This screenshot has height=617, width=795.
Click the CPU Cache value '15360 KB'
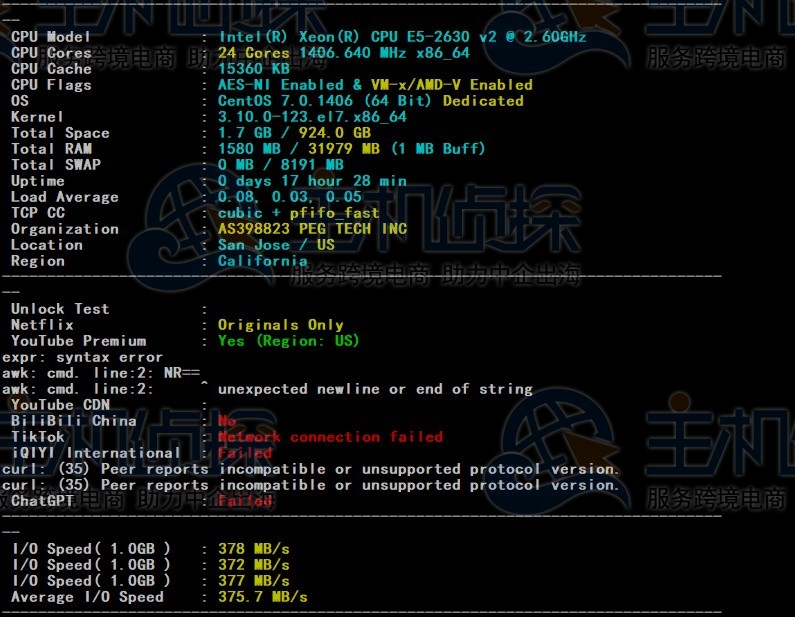tap(254, 69)
